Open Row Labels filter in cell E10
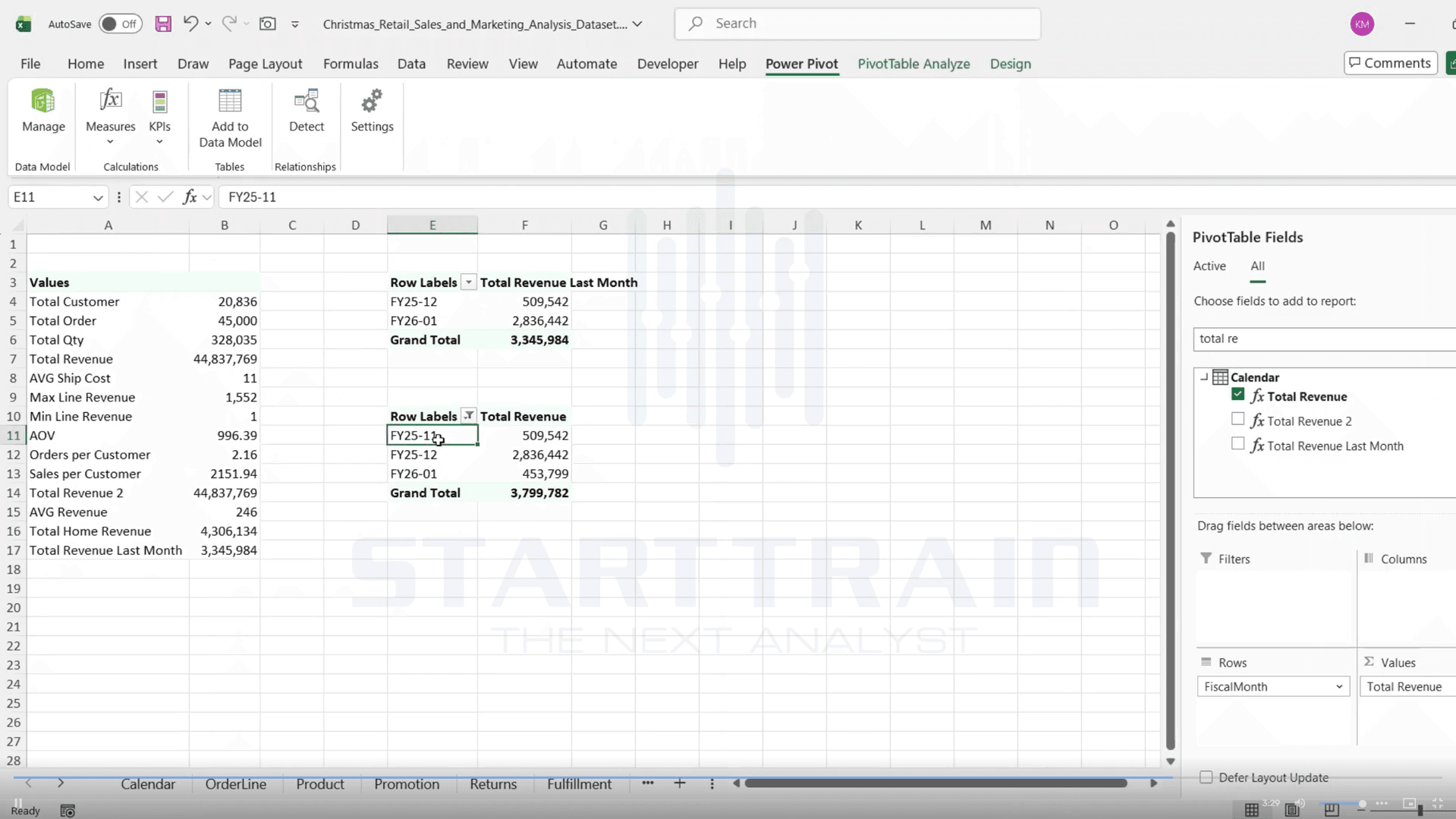Viewport: 1456px width, 819px height. (x=468, y=416)
